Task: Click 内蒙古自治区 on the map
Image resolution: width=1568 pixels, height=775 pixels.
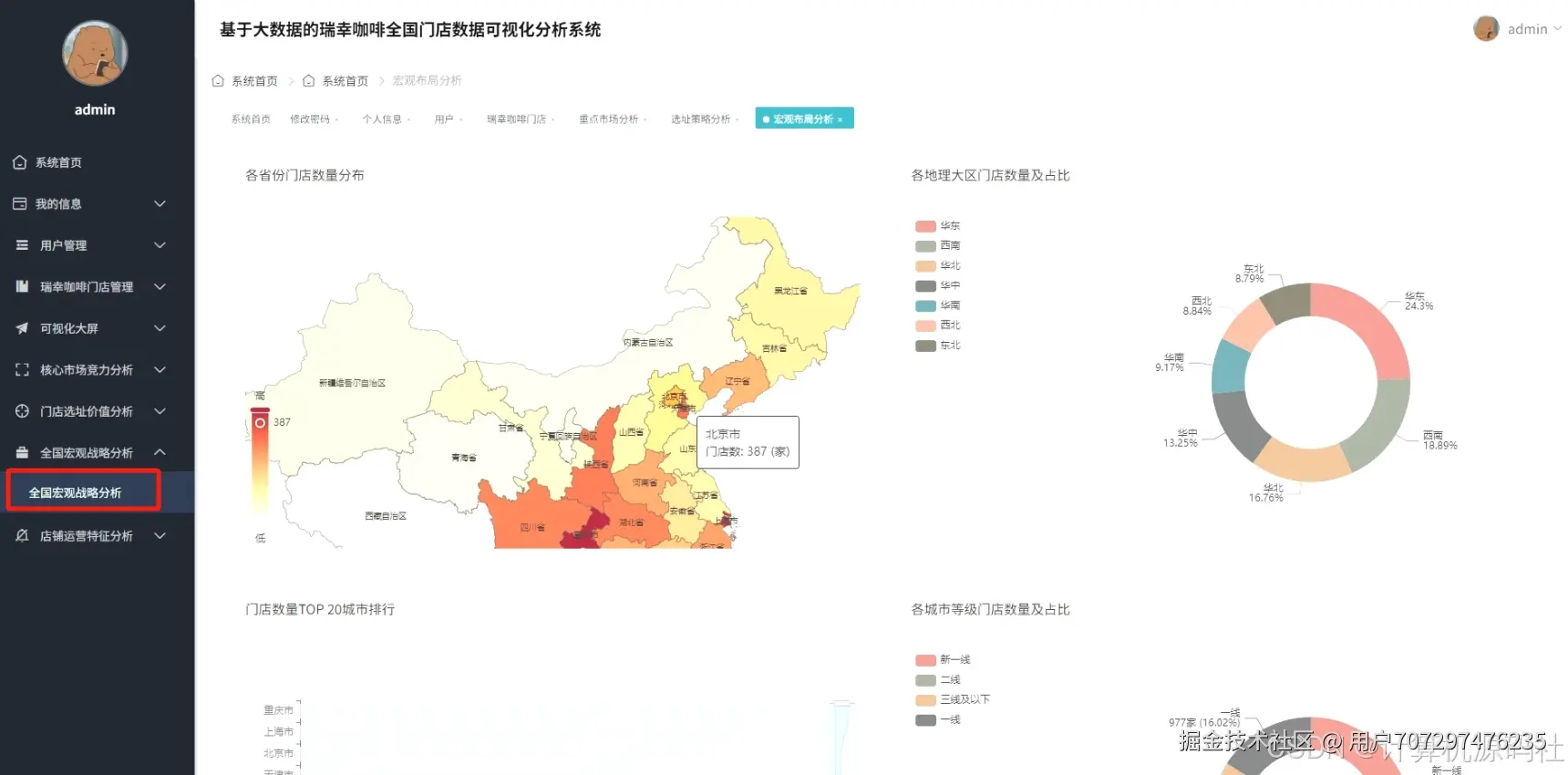Action: 648,343
